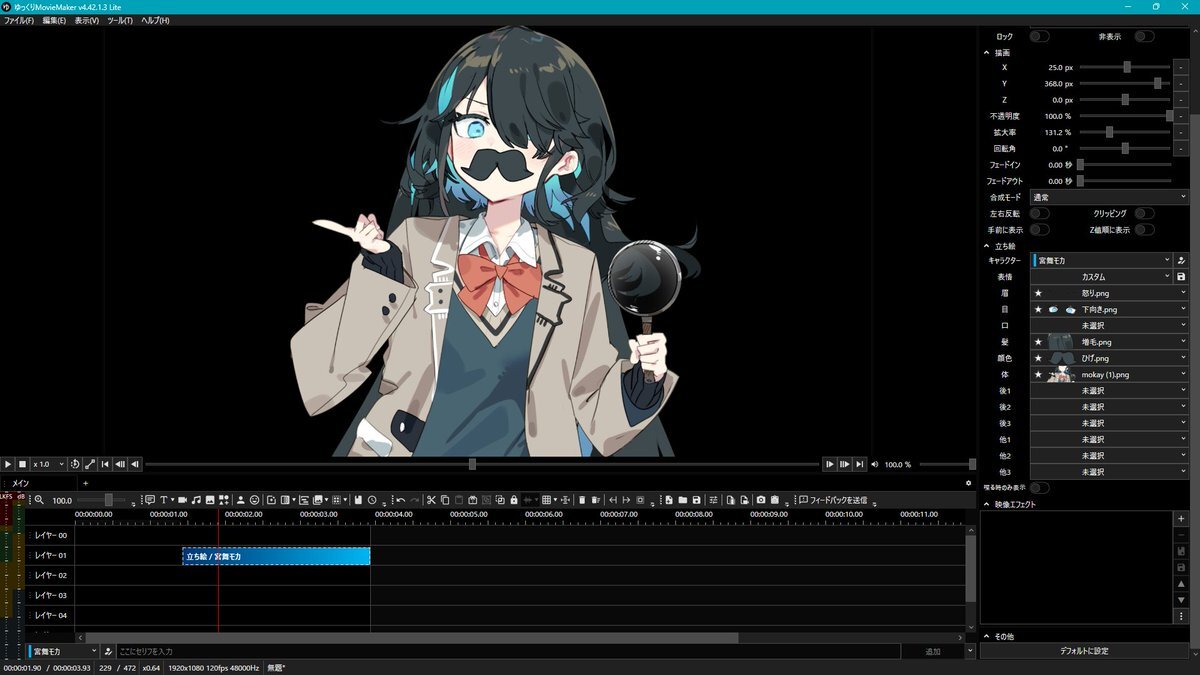Image resolution: width=1200 pixels, height=675 pixels.
Task: Click the 回転角 rotation slider
Action: pyautogui.click(x=1125, y=148)
